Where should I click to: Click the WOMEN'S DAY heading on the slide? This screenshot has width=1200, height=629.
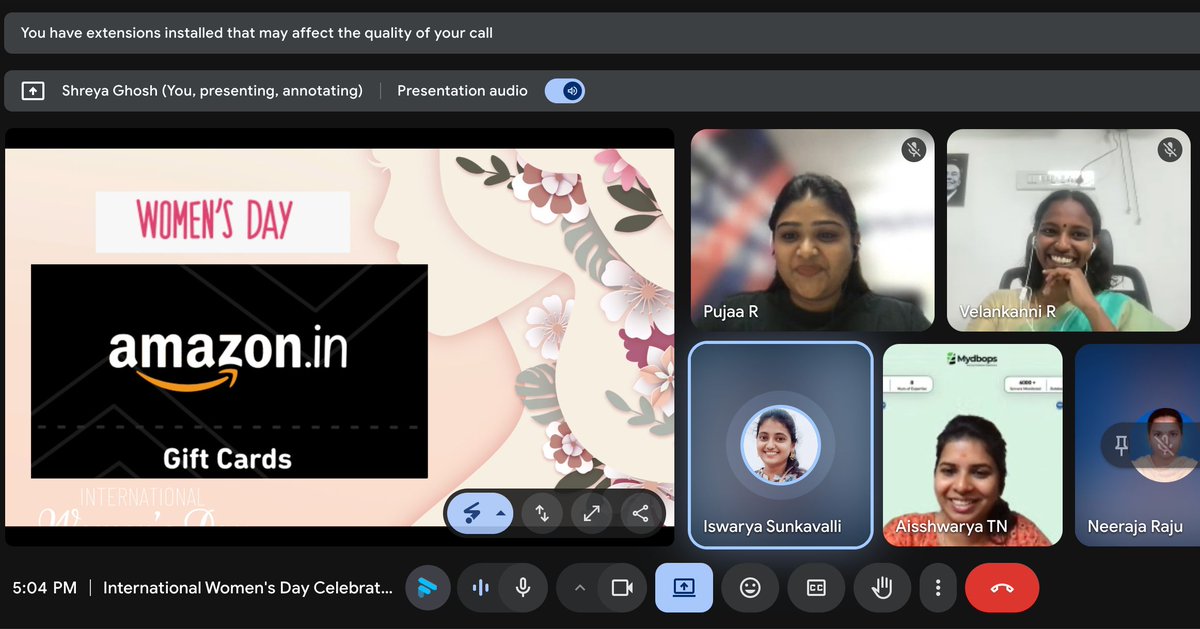coord(215,221)
